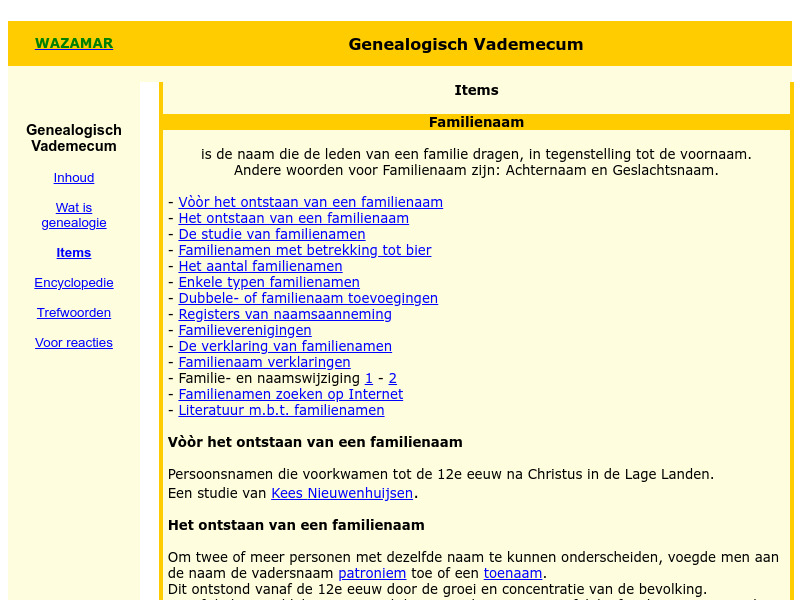
Task: Open Familienamen zoeken op Internet
Action: [x=290, y=394]
